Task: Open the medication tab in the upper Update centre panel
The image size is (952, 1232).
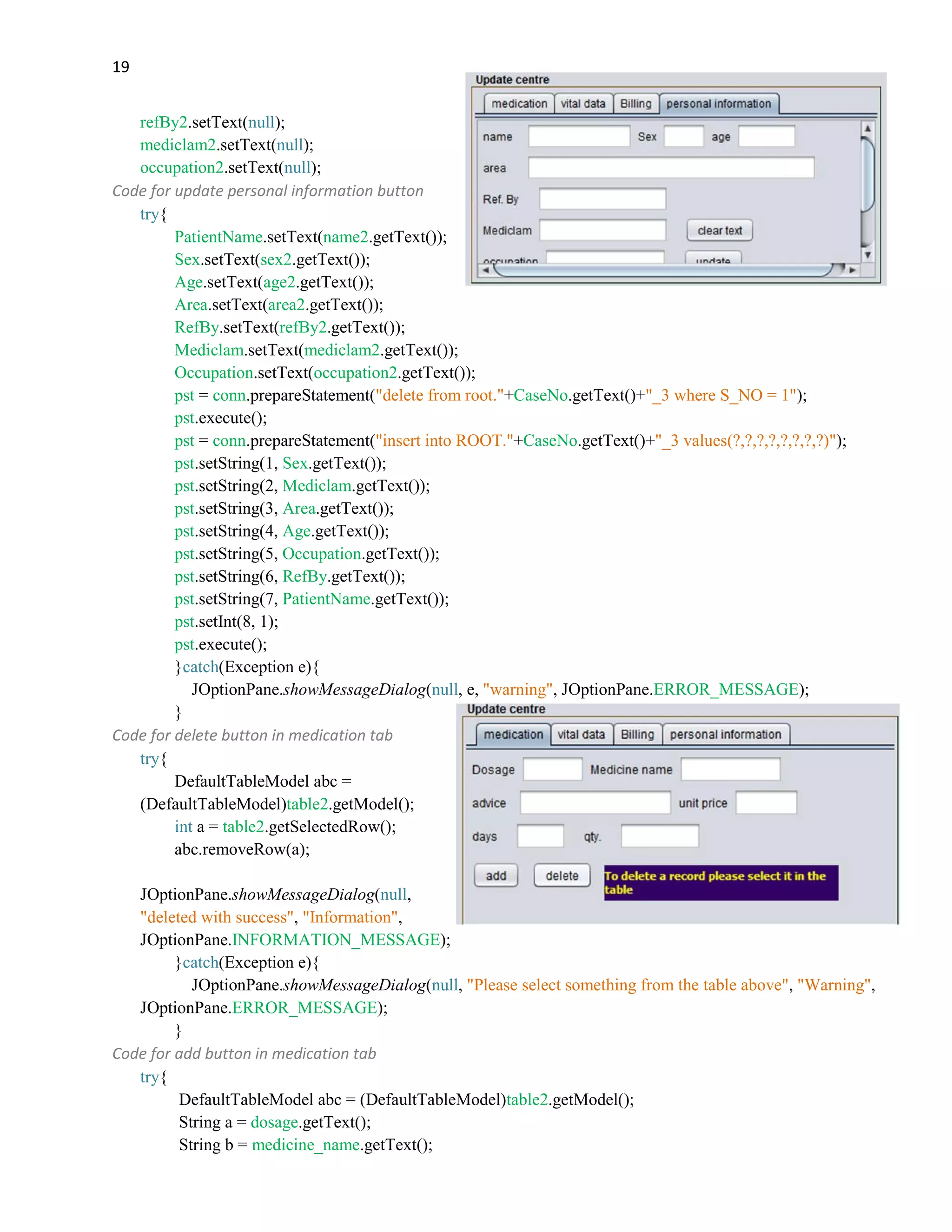Action: tap(519, 104)
